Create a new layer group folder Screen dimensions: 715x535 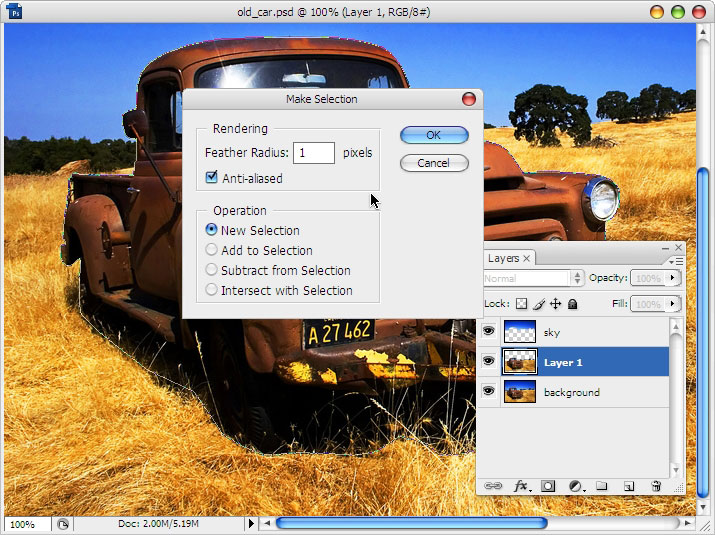[x=602, y=486]
